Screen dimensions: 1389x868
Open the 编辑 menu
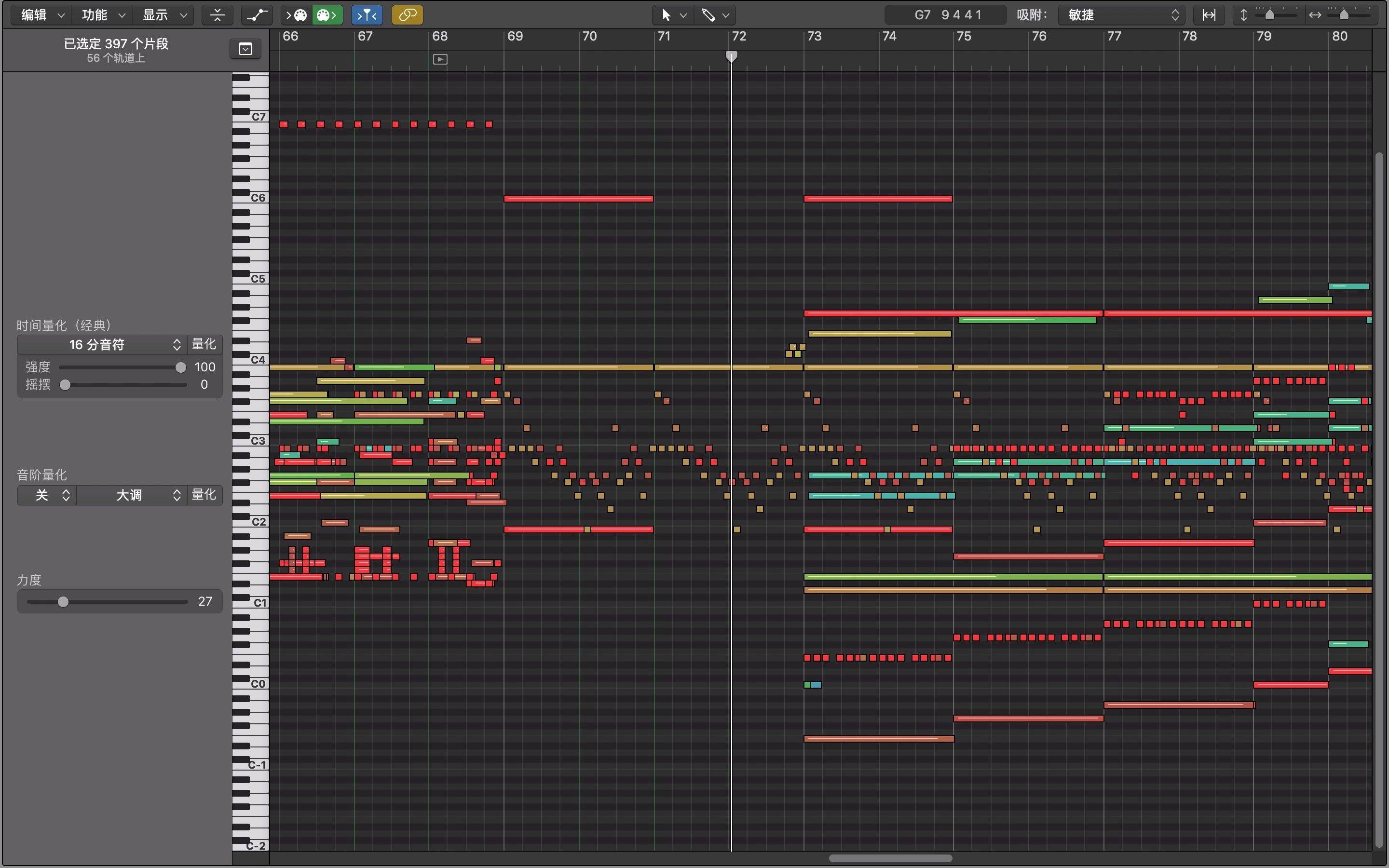pos(41,15)
